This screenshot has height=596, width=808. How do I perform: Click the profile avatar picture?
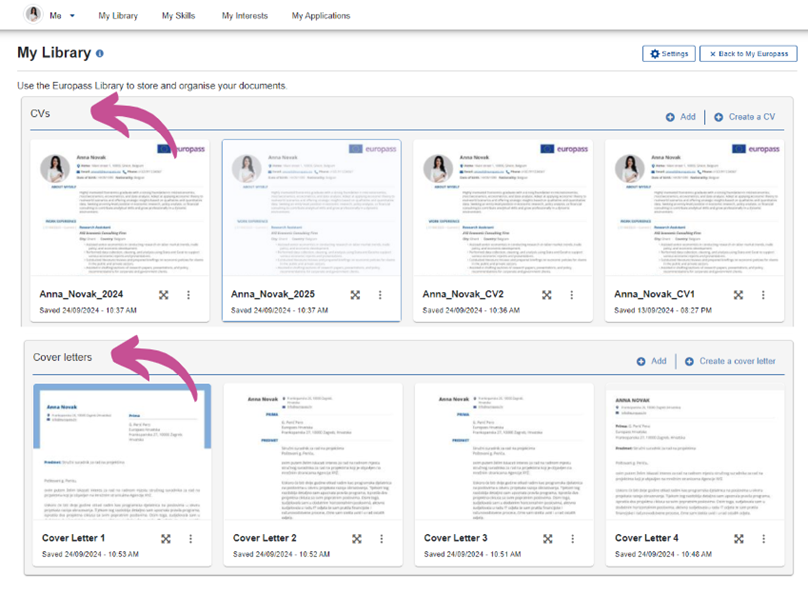click(x=33, y=14)
